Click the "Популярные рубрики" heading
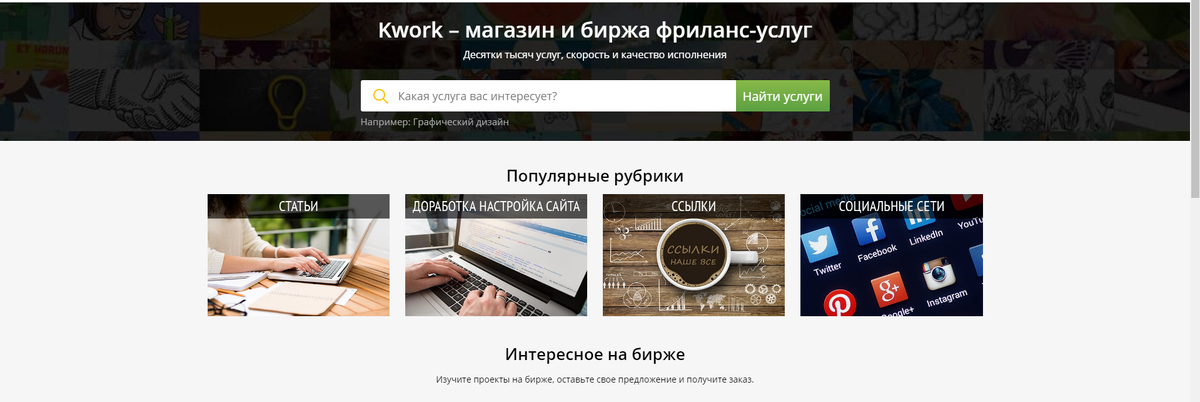 pos(595,176)
